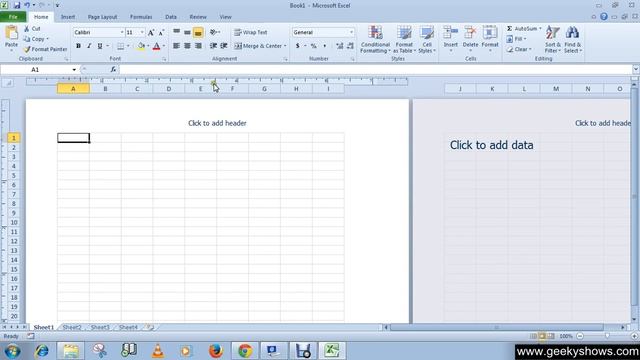Toggle Center horizontal alignment
The image size is (640, 360).
[187, 46]
